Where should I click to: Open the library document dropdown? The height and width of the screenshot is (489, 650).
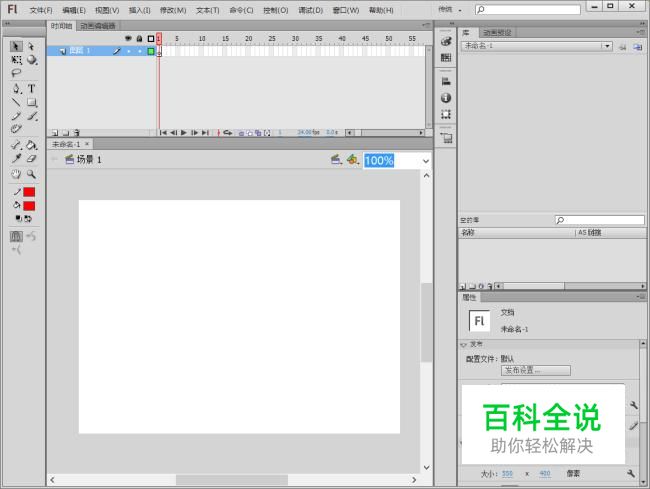click(607, 46)
